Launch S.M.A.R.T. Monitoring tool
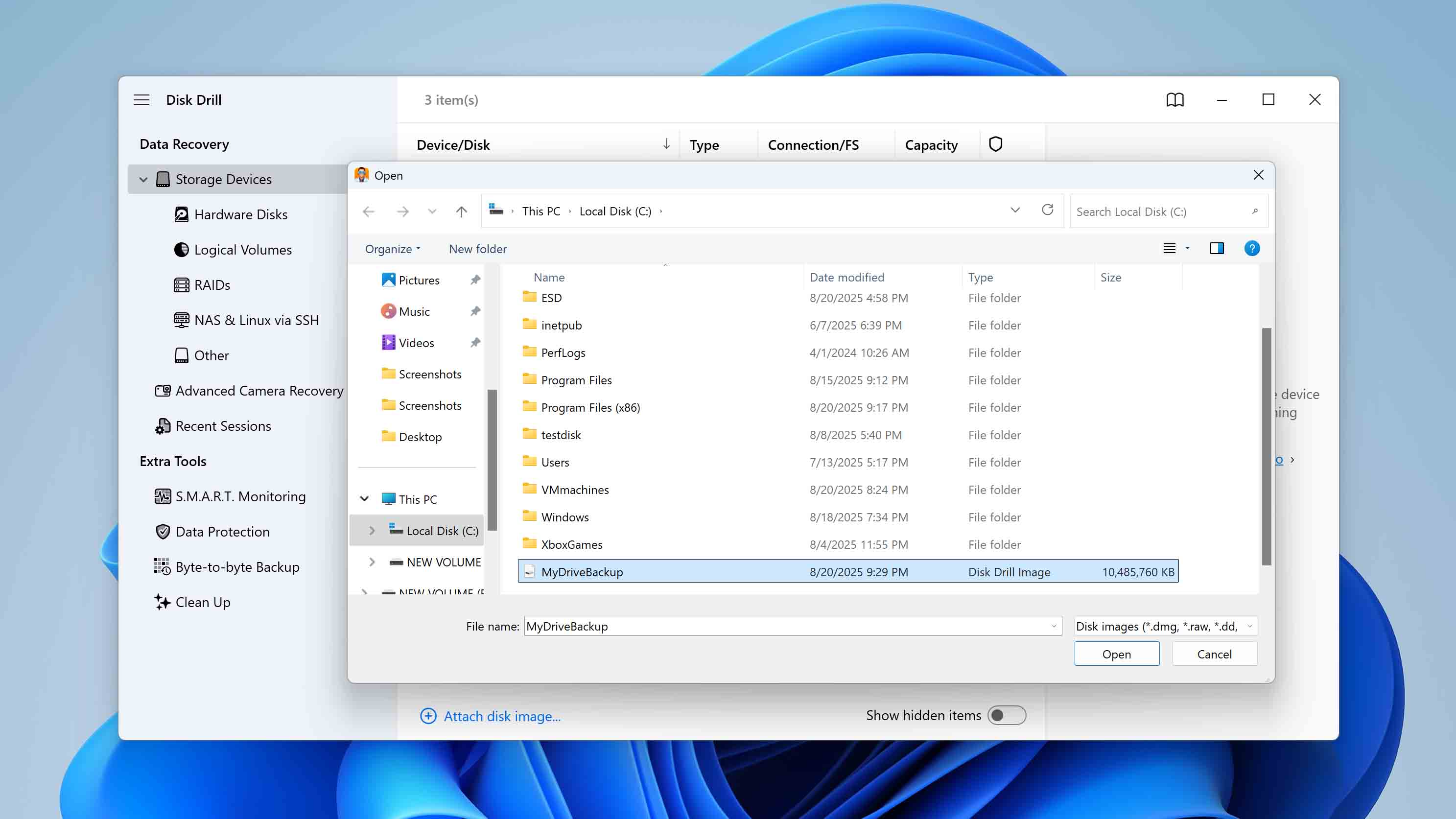 [x=240, y=496]
